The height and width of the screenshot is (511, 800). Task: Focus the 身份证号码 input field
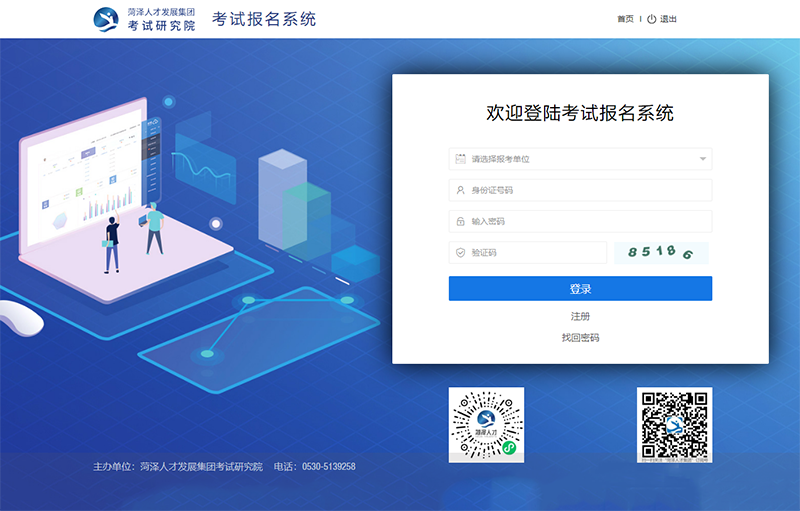click(x=588, y=190)
